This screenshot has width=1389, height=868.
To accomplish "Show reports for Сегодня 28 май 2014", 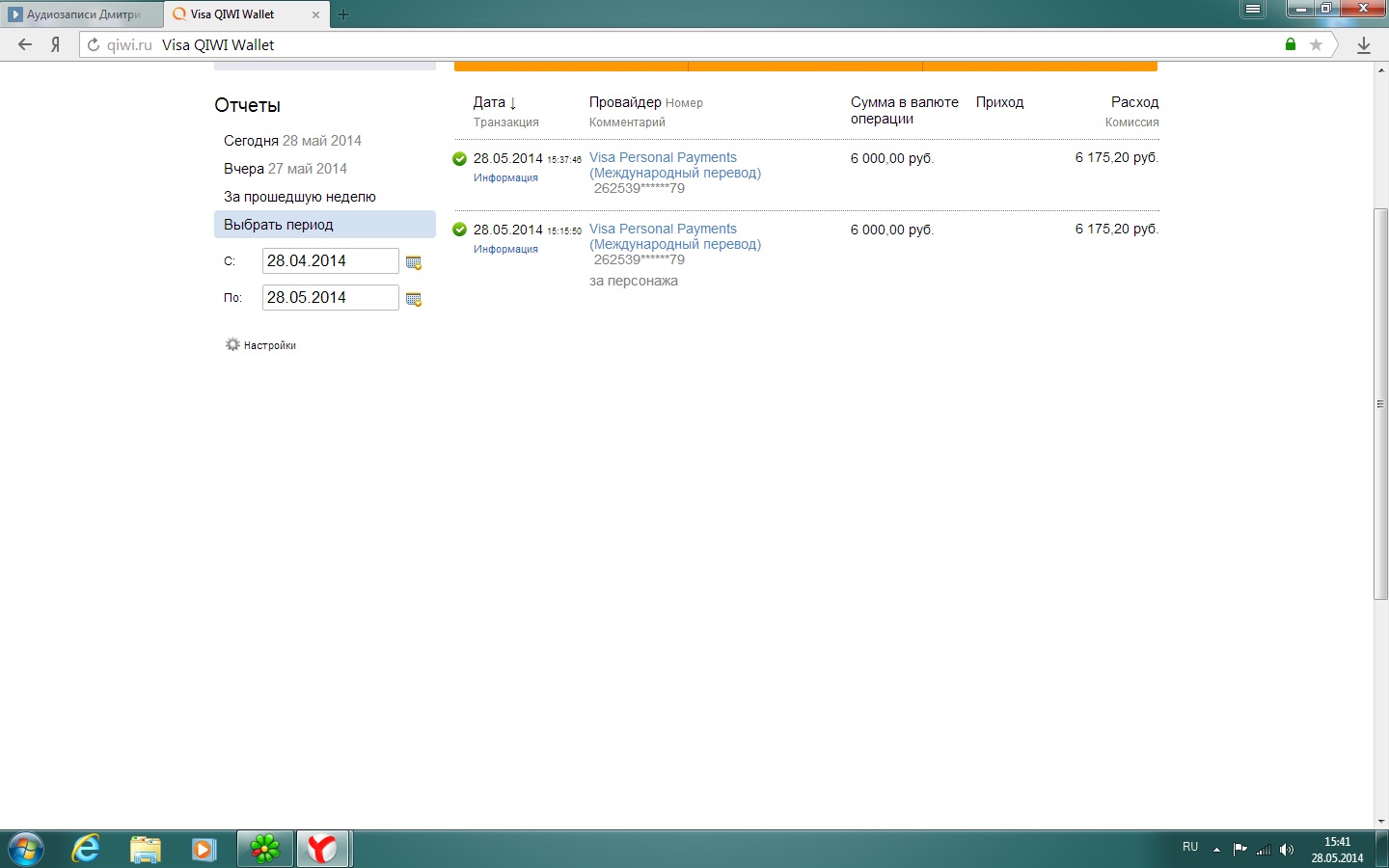I will (x=292, y=141).
